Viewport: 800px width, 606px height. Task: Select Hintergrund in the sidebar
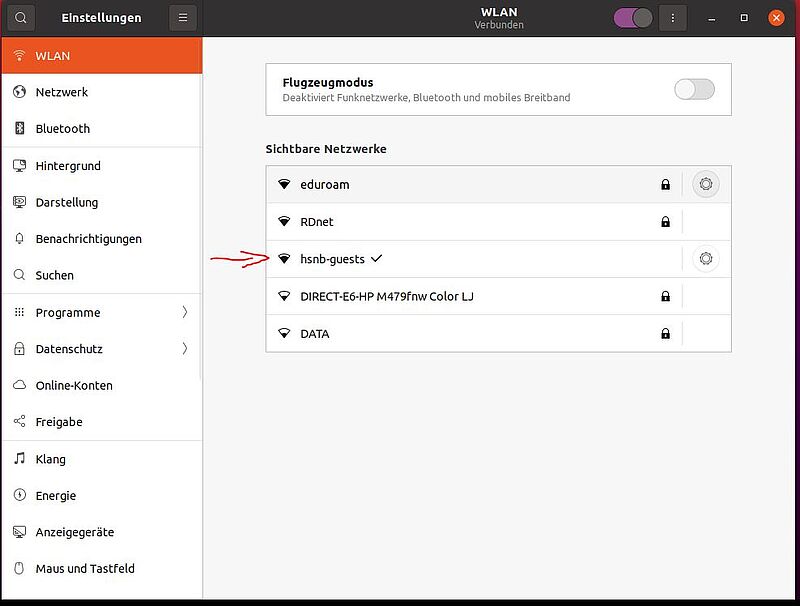102,166
